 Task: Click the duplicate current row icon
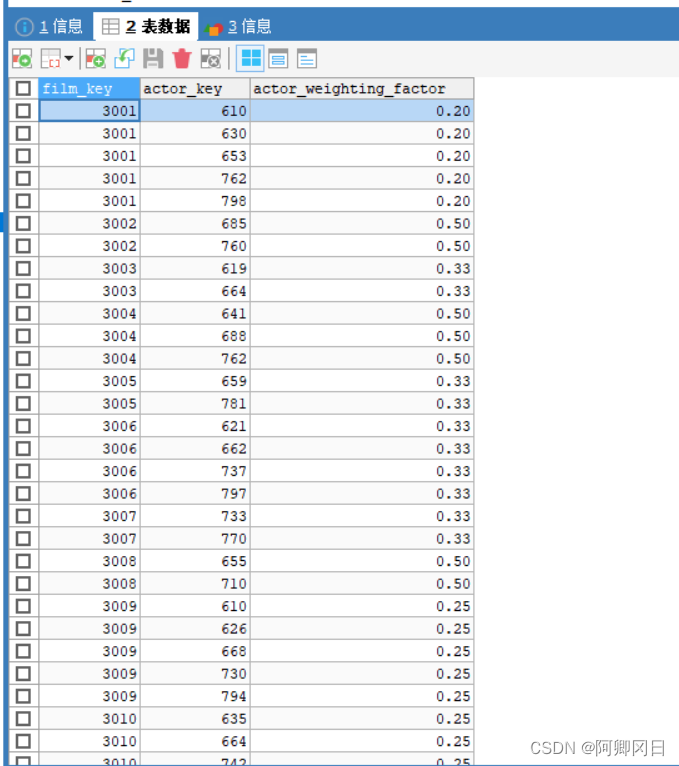pyautogui.click(x=124, y=59)
